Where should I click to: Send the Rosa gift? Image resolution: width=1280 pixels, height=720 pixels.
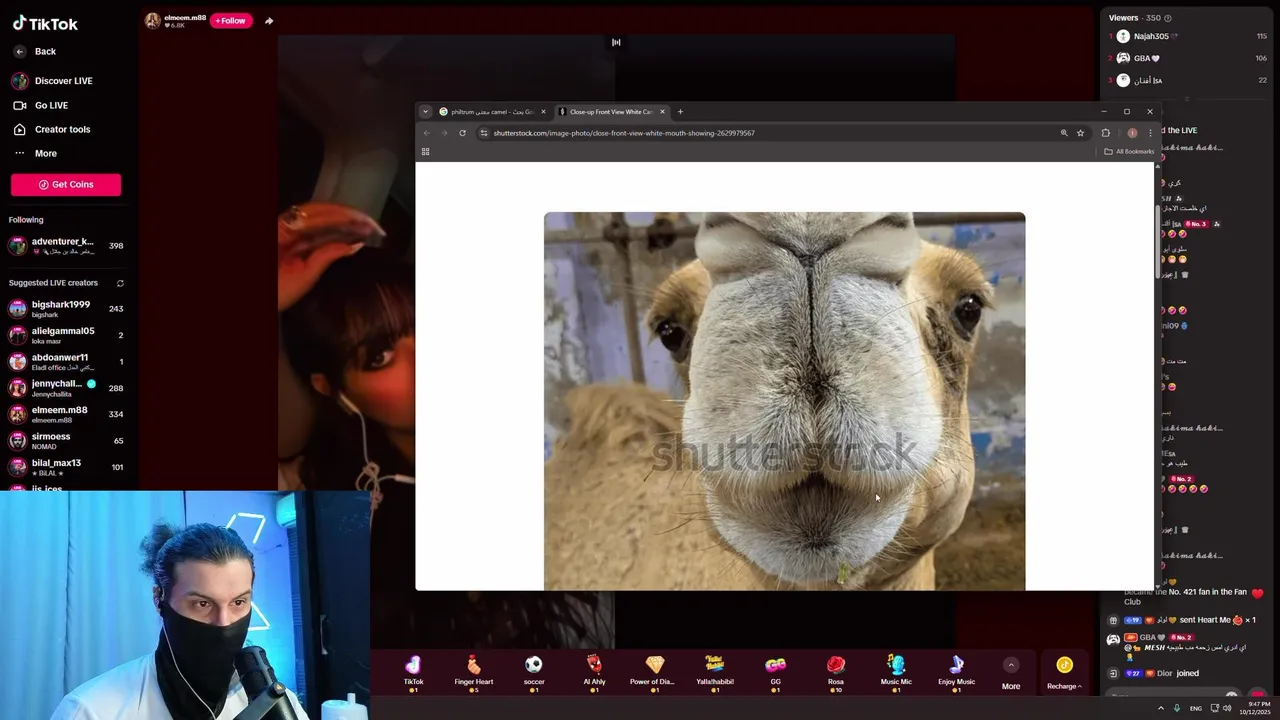[x=836, y=672]
